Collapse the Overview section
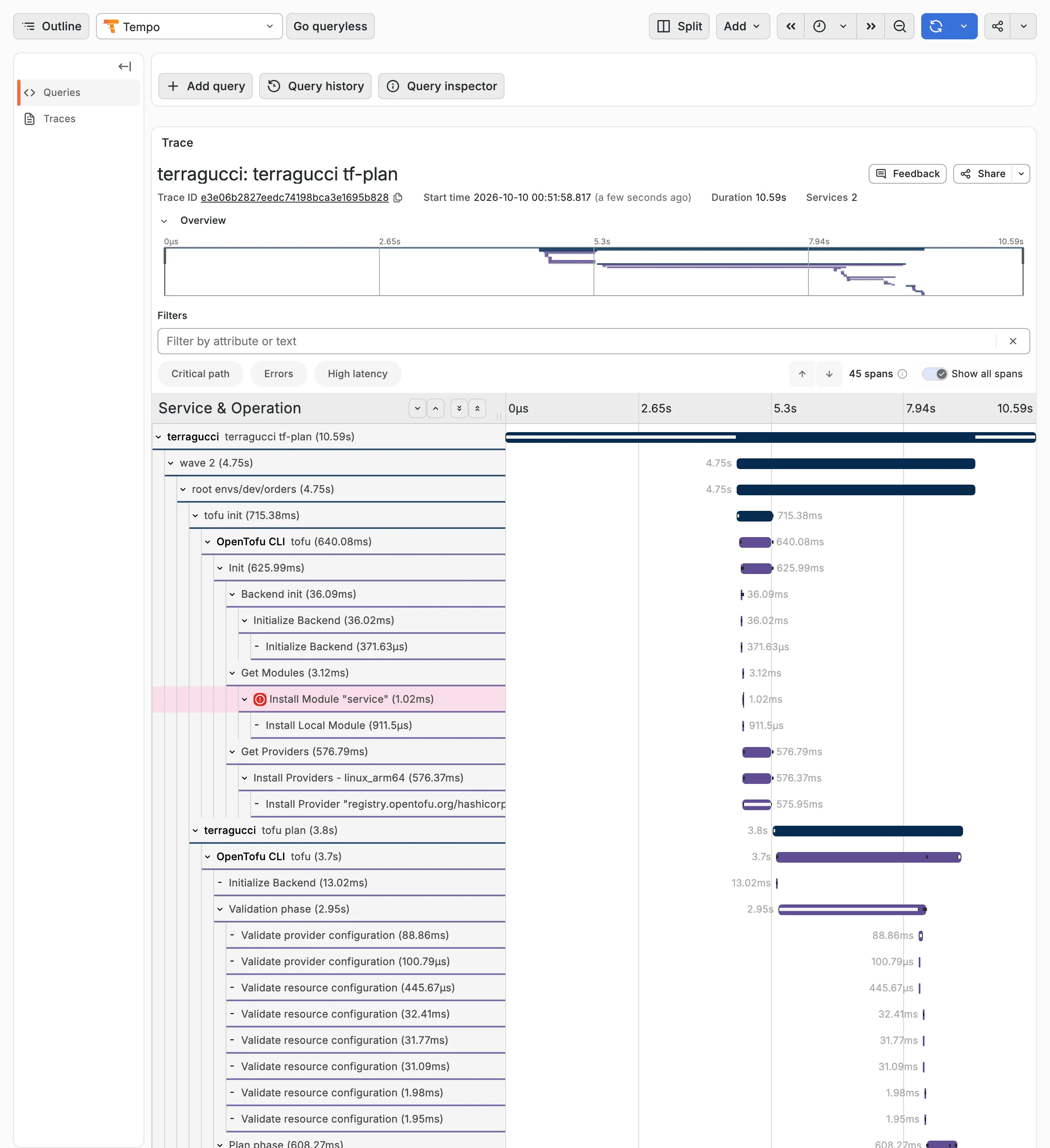Viewport: 1050px width, 1148px height. [x=164, y=221]
